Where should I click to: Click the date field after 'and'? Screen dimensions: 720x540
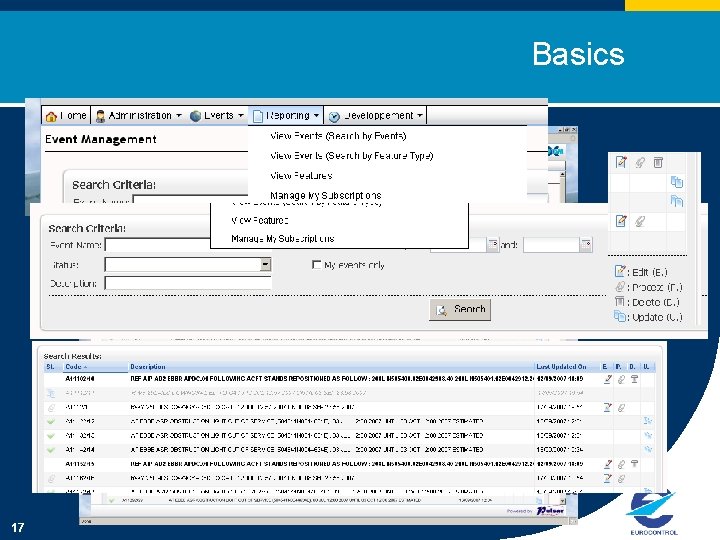tap(551, 244)
